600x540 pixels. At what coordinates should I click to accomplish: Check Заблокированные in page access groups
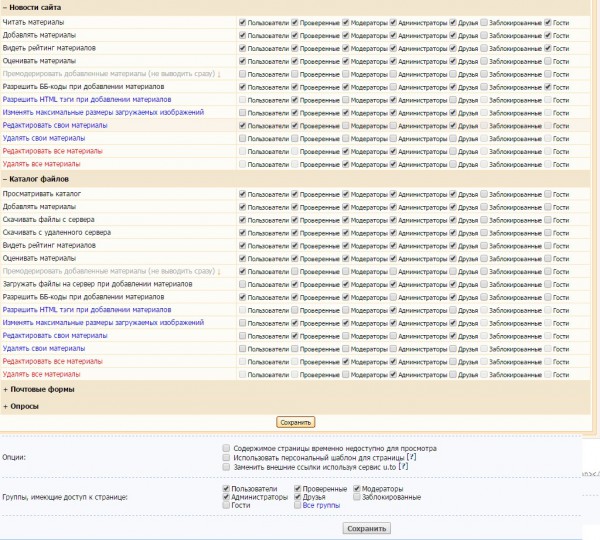click(357, 497)
